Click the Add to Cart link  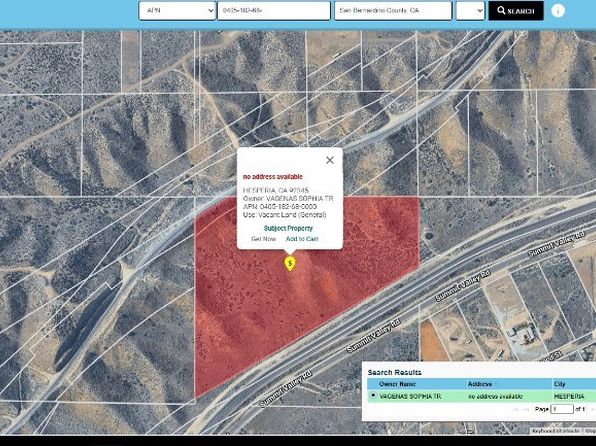(x=302, y=239)
